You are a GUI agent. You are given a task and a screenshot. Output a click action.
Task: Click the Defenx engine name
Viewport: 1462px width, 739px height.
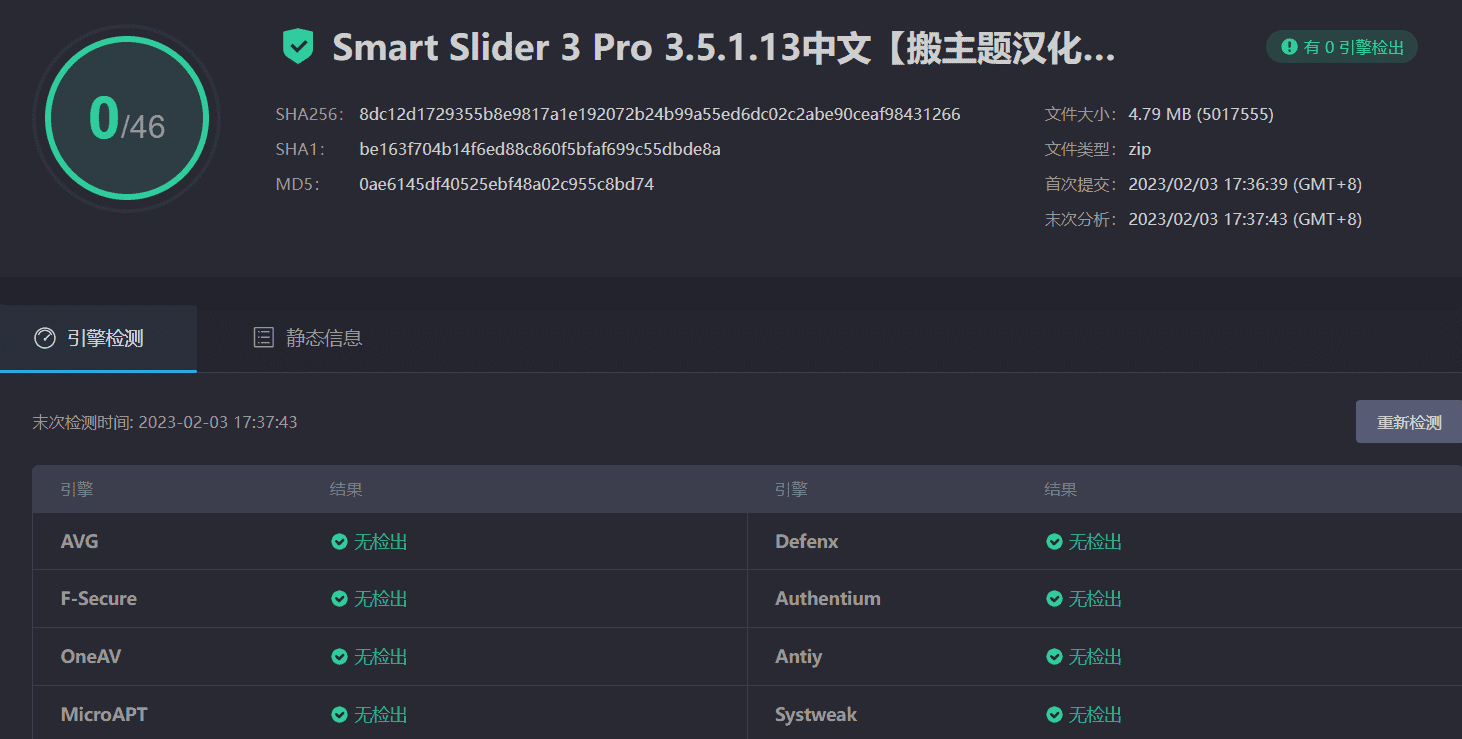pos(807,542)
